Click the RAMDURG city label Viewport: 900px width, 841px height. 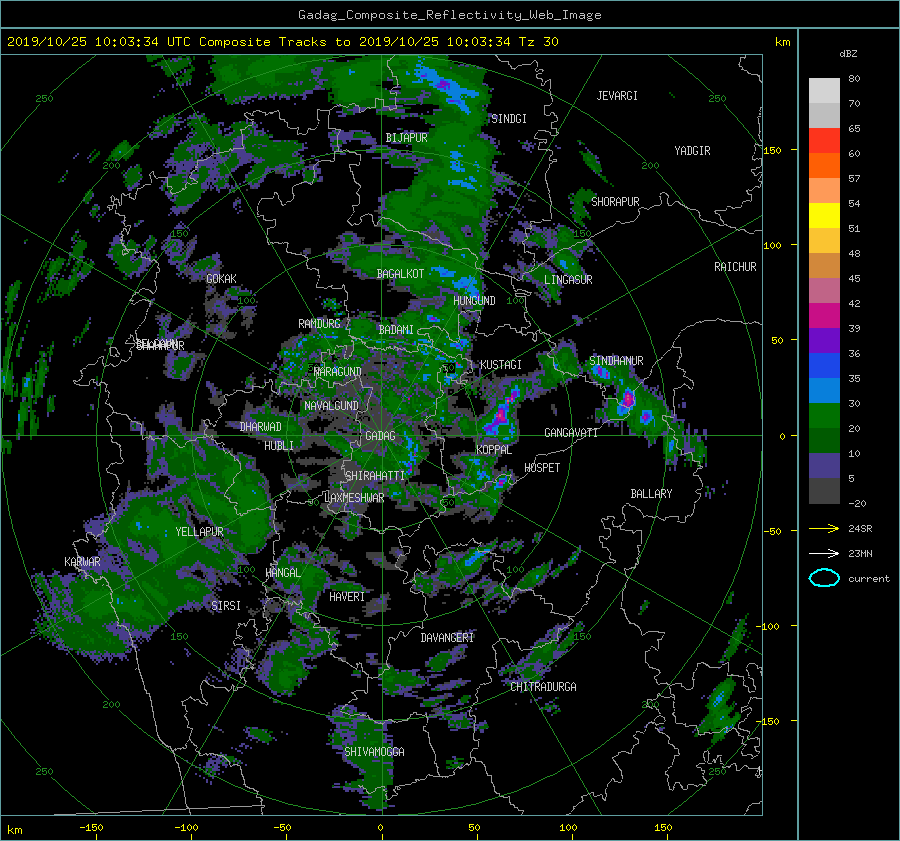pyautogui.click(x=319, y=324)
